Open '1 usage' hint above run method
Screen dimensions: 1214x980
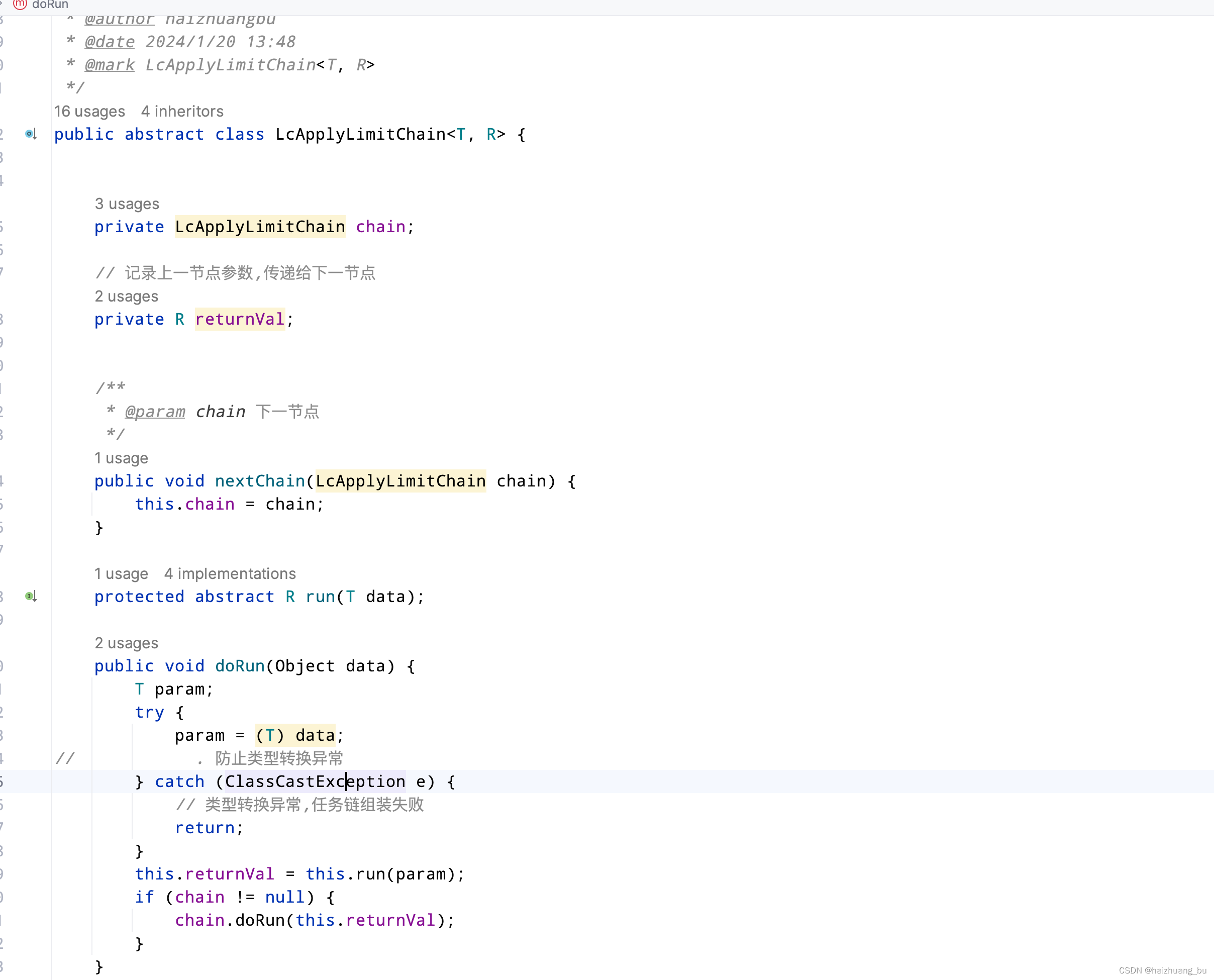(x=121, y=573)
